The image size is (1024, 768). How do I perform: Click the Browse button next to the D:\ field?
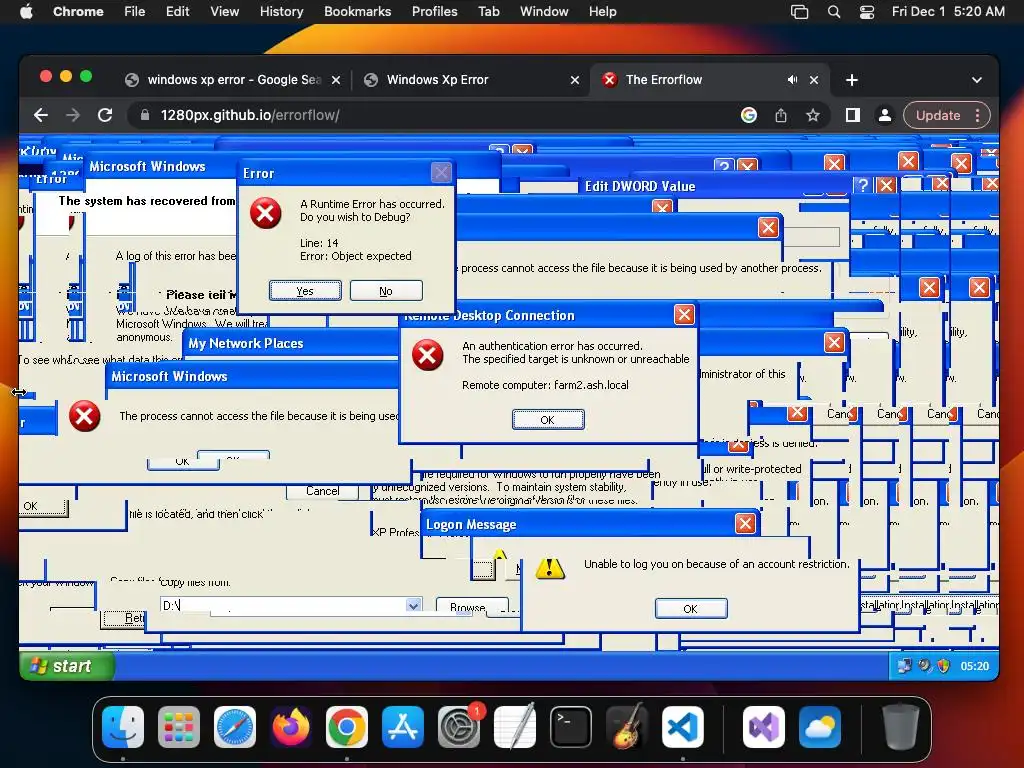coord(470,607)
